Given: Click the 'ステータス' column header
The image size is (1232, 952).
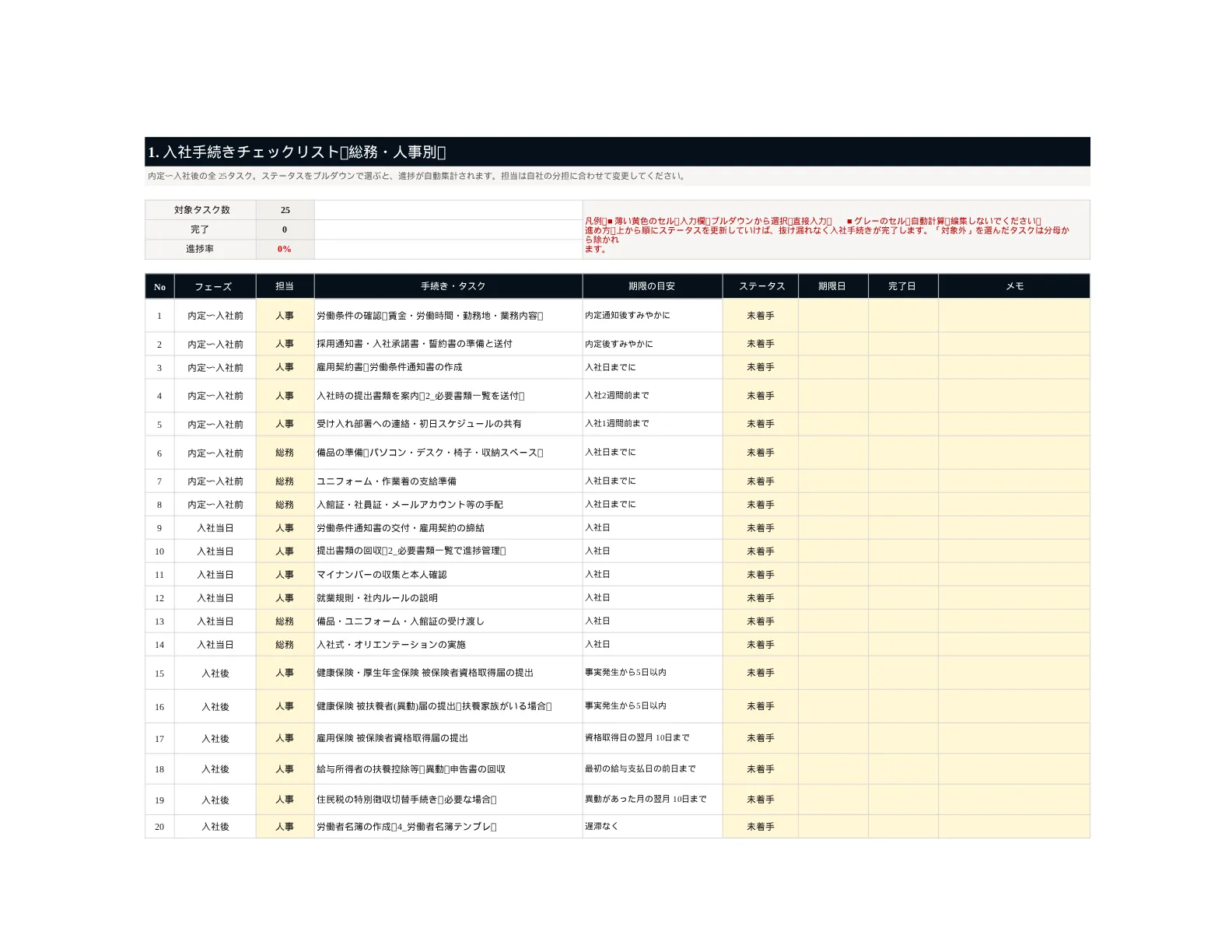Looking at the screenshot, I should tap(761, 286).
